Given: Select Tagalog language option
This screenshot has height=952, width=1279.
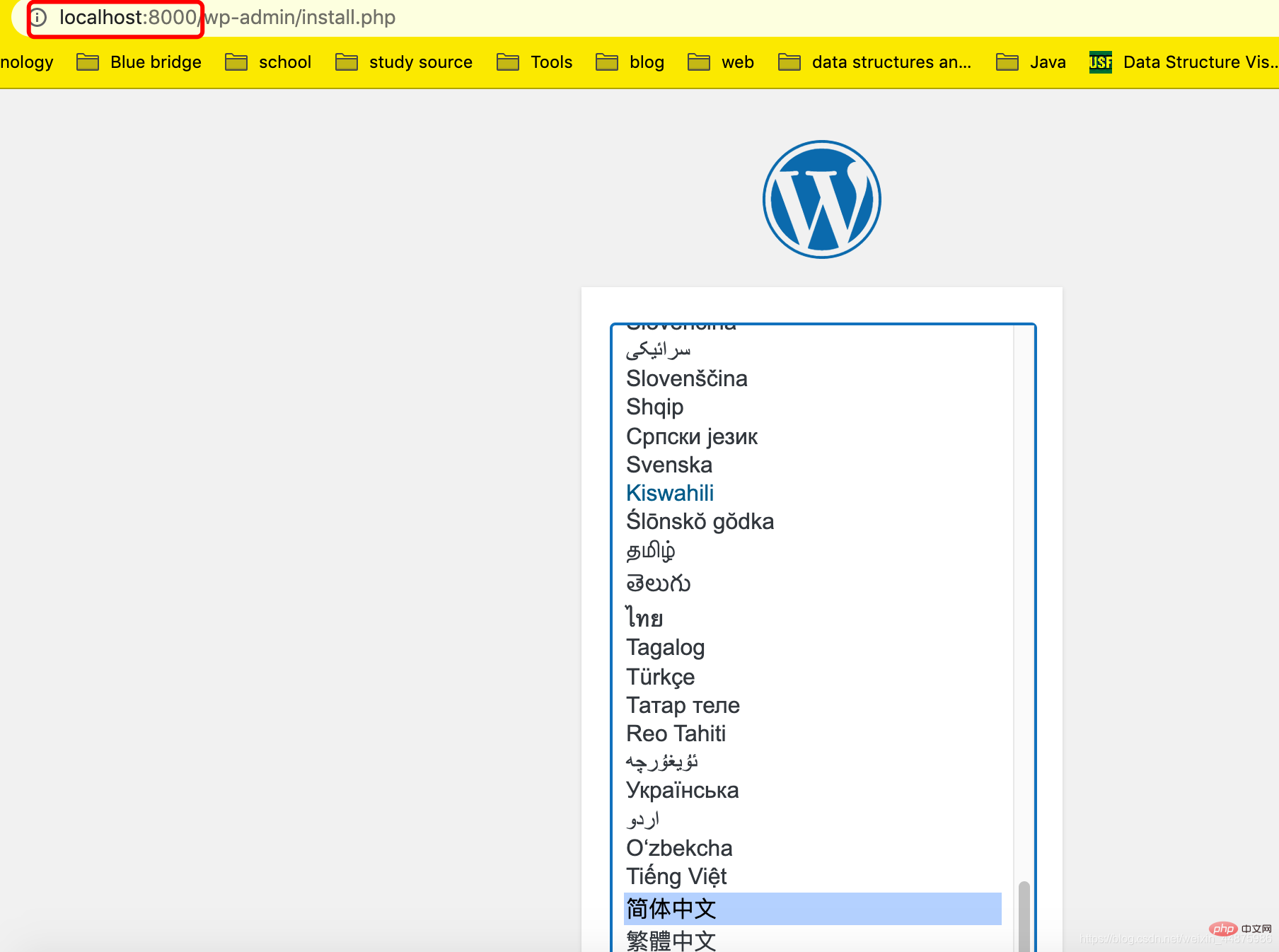Looking at the screenshot, I should [666, 647].
